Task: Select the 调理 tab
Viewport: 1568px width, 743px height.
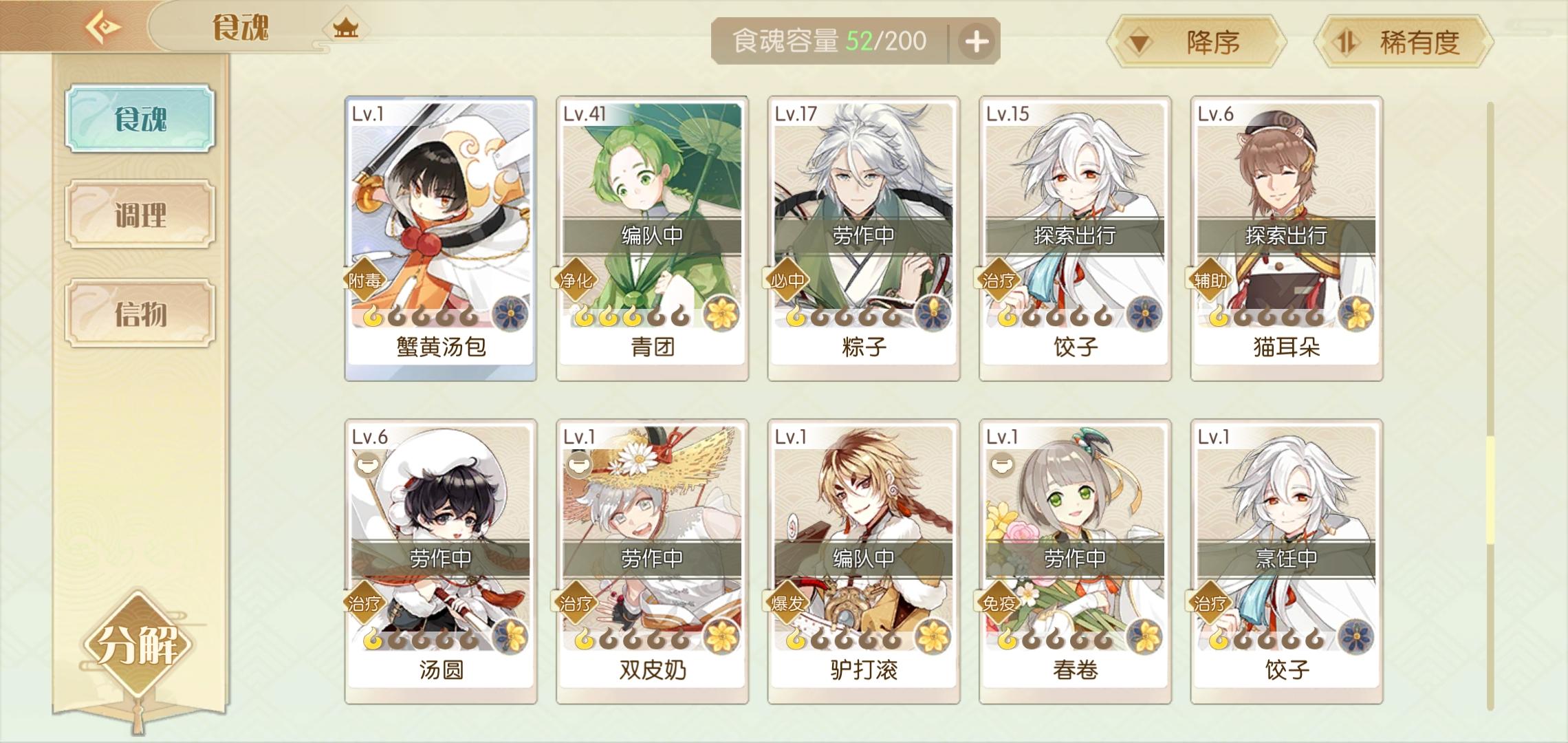Action: (x=140, y=215)
